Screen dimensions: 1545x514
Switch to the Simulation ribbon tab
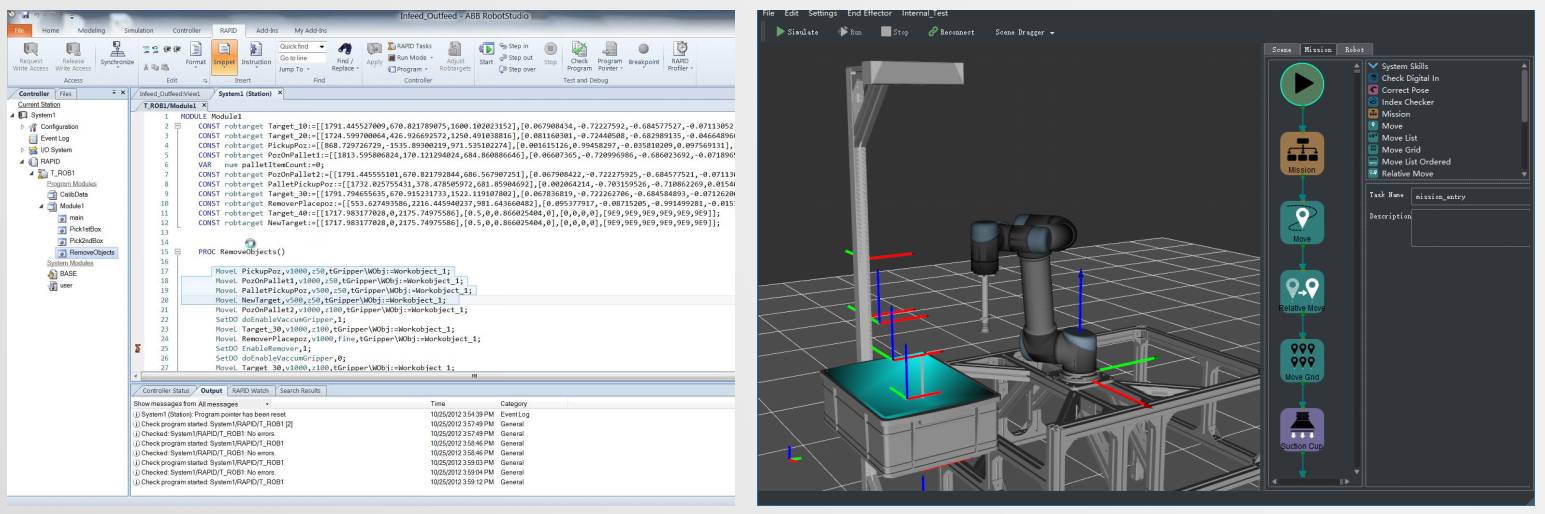pyautogui.click(x=138, y=31)
